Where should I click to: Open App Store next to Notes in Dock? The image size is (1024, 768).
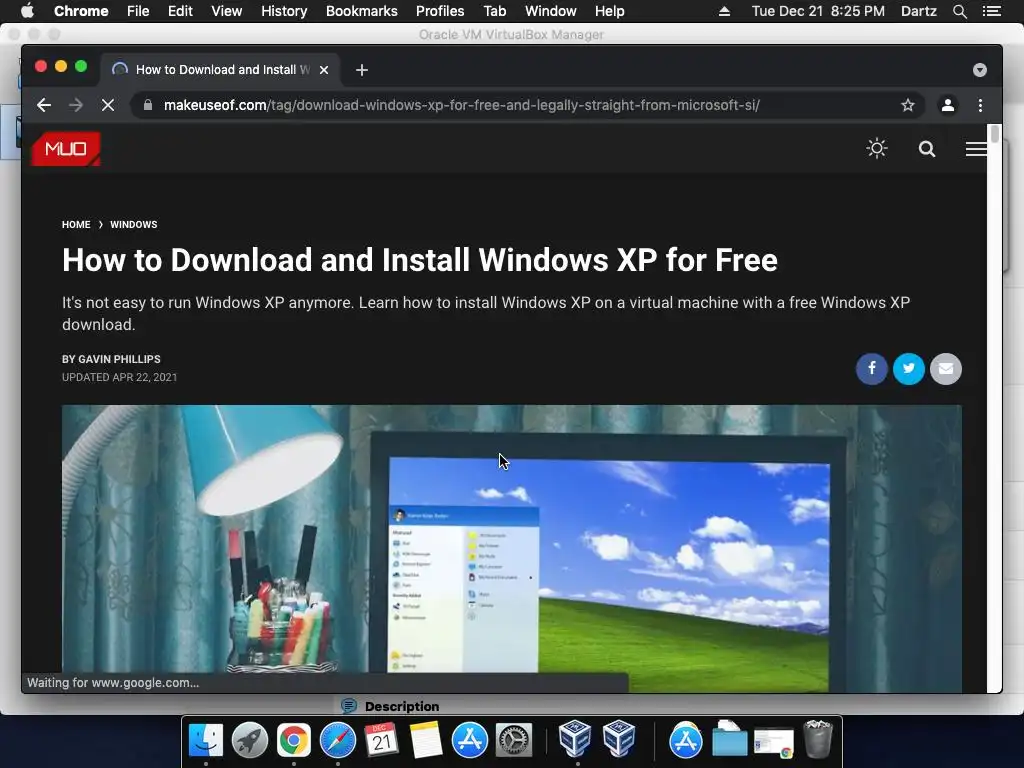point(470,740)
